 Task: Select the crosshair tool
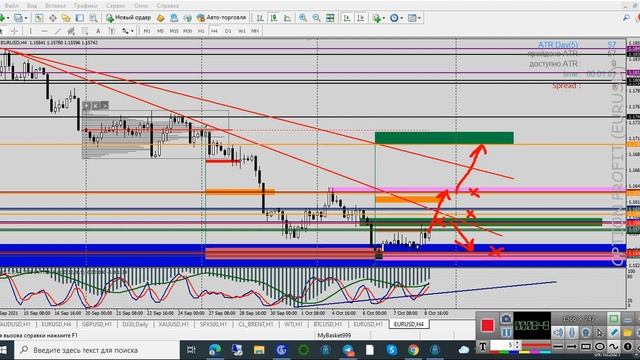click(14, 31)
